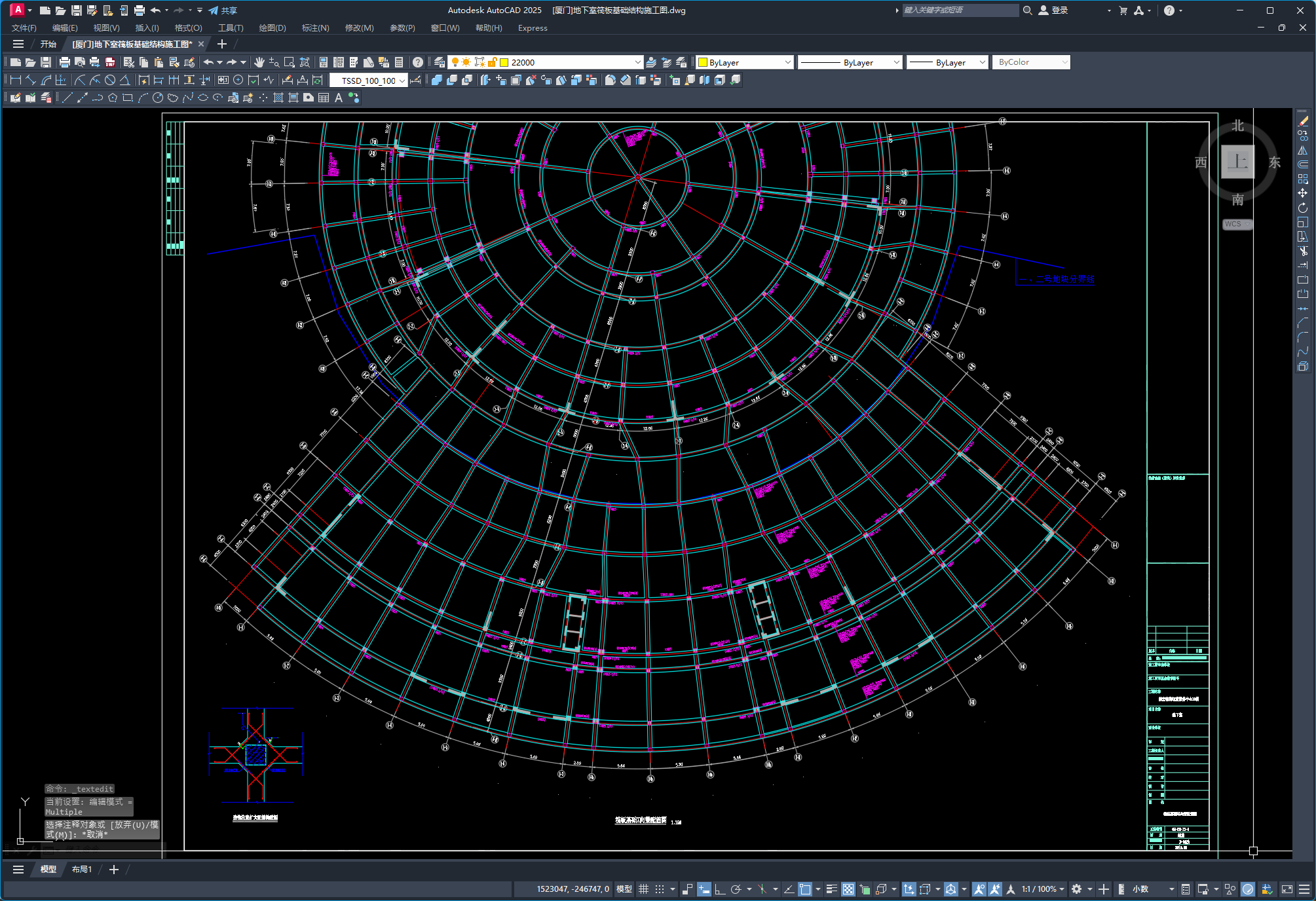
Task: Insert a Table with the table tool
Action: 324,98
